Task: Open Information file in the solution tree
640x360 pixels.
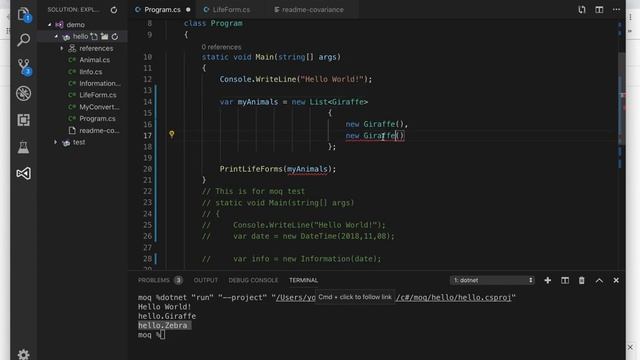Action: coord(100,84)
